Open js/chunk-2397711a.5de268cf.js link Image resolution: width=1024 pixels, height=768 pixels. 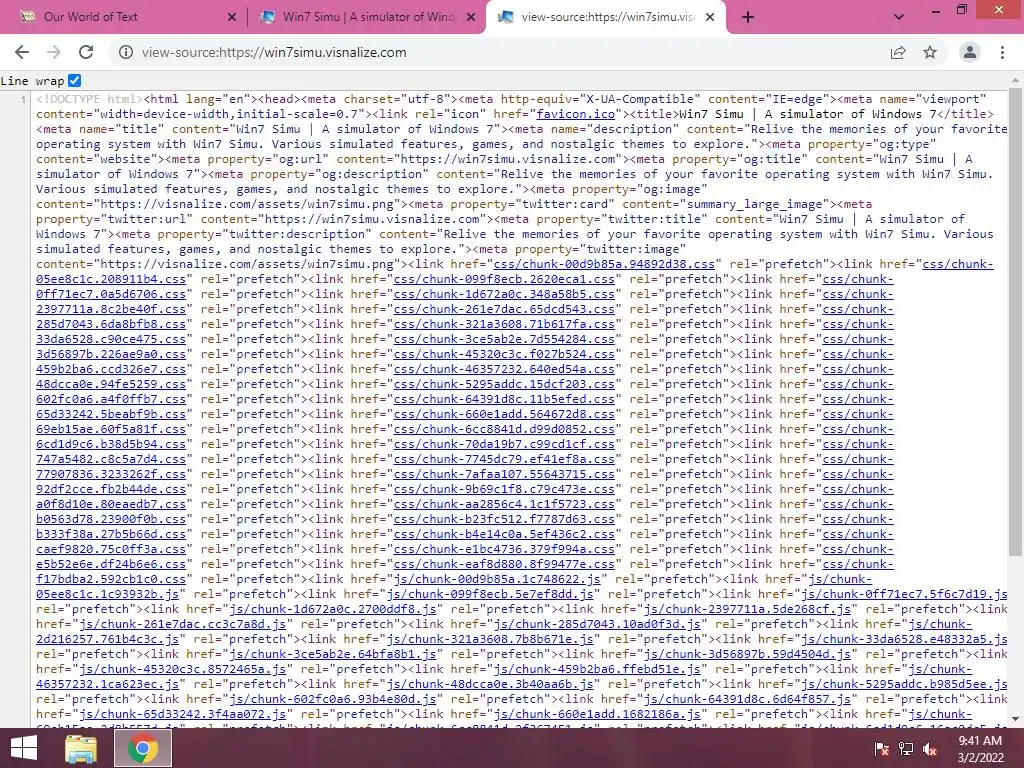coord(747,609)
